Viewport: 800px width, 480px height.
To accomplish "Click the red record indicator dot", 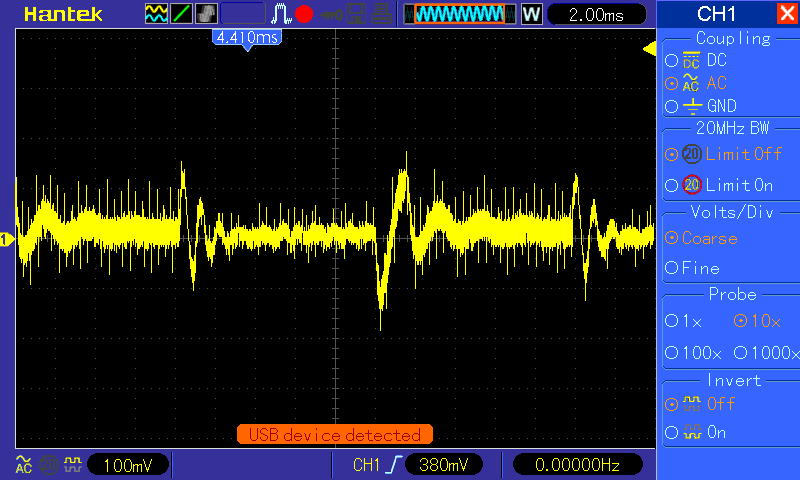I will [304, 14].
